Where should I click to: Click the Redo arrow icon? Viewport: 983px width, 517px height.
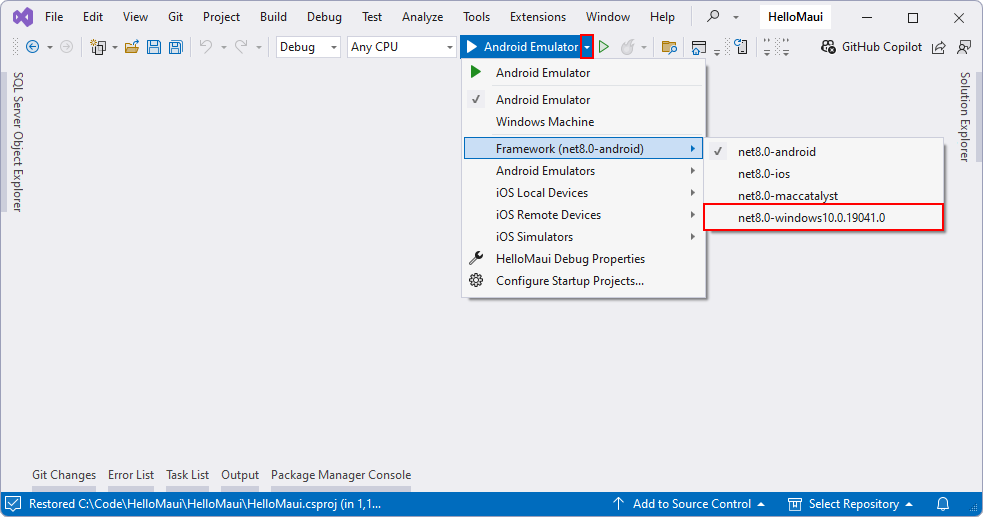241,47
